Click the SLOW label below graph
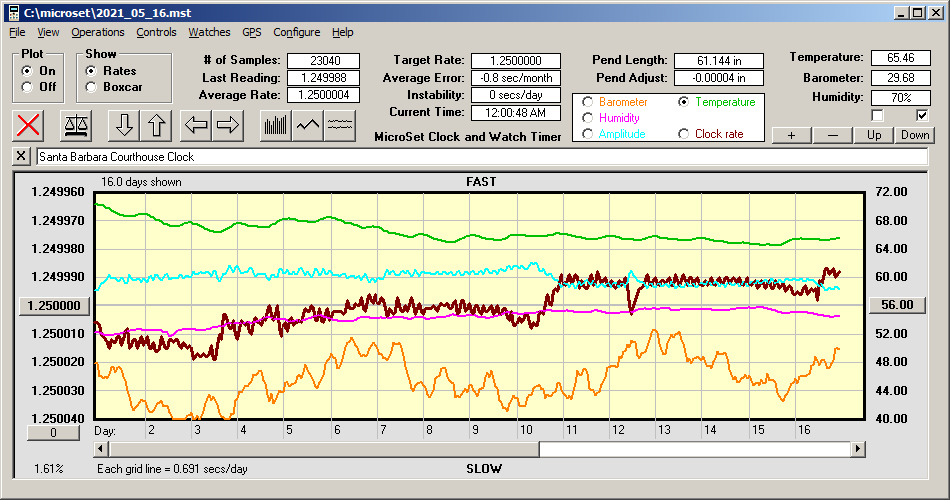950x500 pixels. click(x=483, y=468)
